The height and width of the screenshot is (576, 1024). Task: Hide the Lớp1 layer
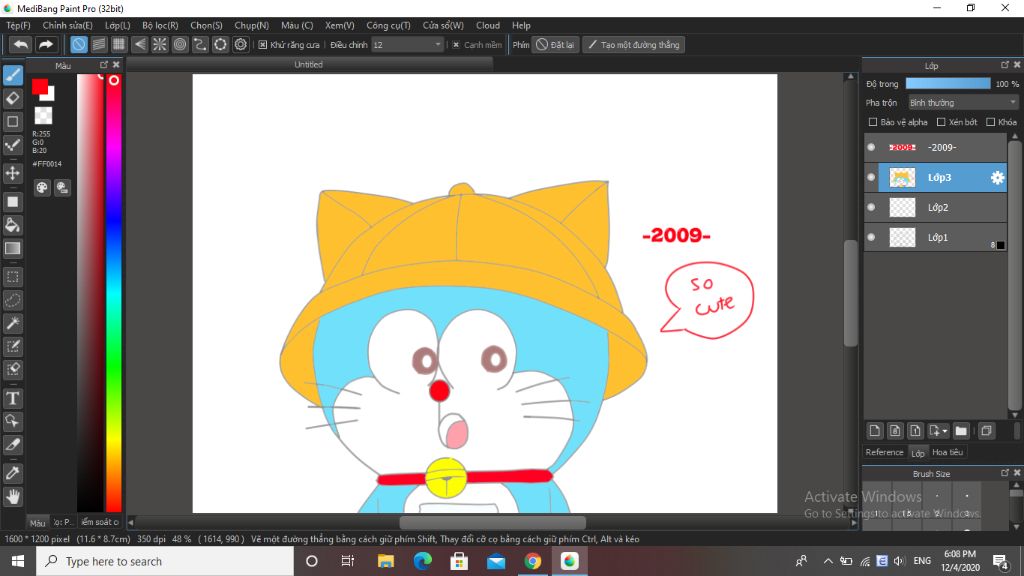[x=871, y=238]
